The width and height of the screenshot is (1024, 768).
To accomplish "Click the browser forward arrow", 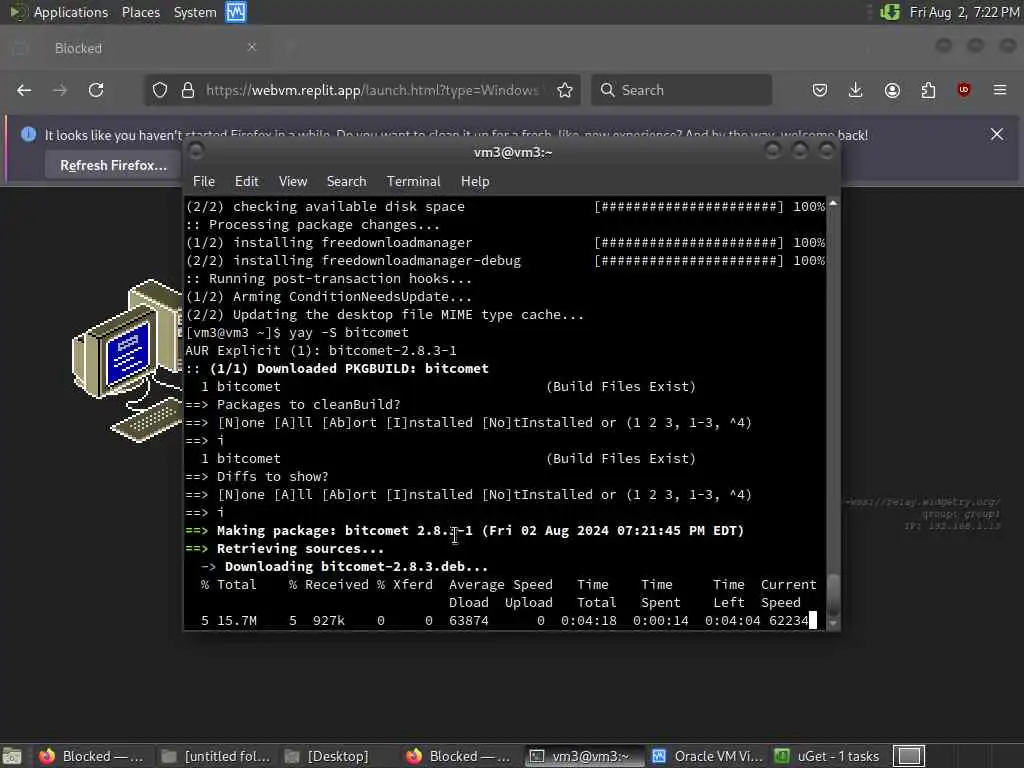I will coord(60,90).
